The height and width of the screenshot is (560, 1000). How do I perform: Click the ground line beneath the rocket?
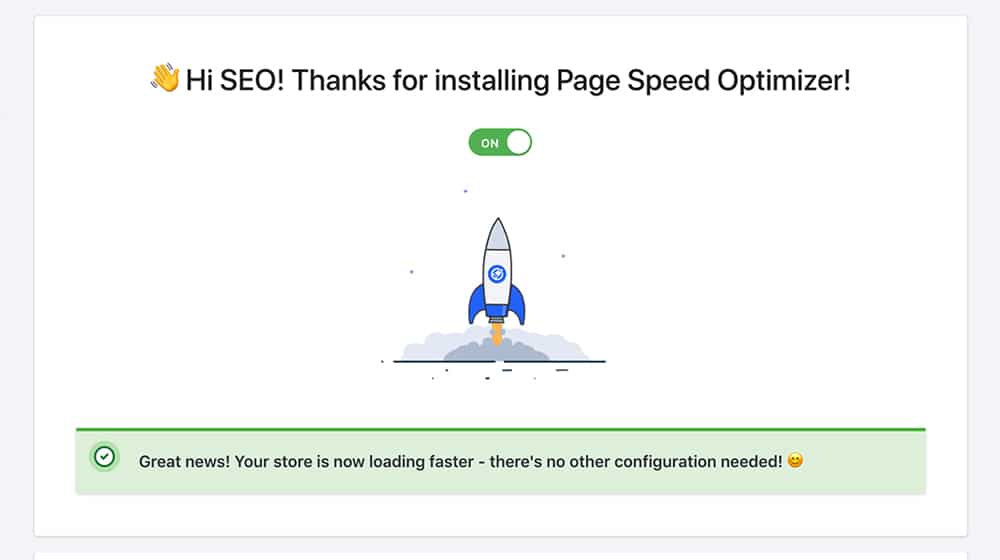pos(499,362)
